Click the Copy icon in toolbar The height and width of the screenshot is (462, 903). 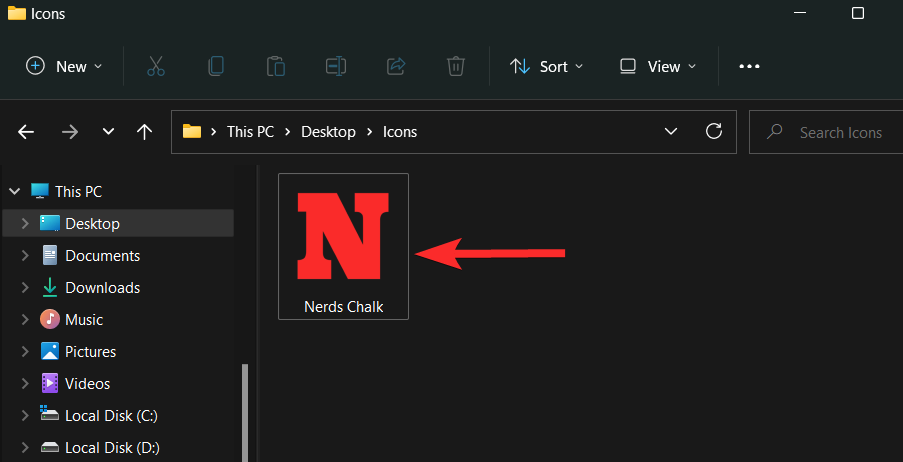pyautogui.click(x=215, y=67)
